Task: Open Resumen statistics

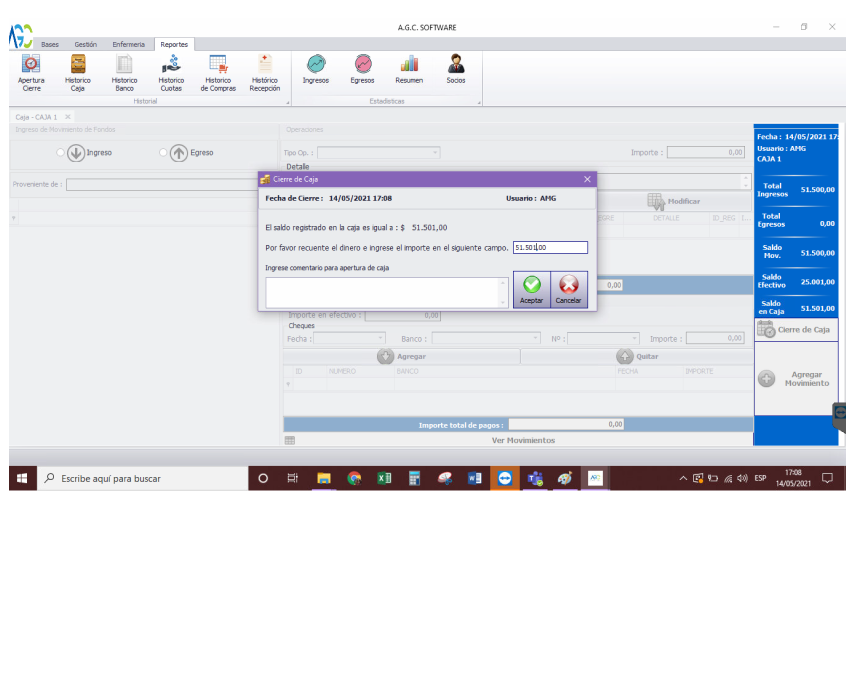Action: click(x=409, y=69)
